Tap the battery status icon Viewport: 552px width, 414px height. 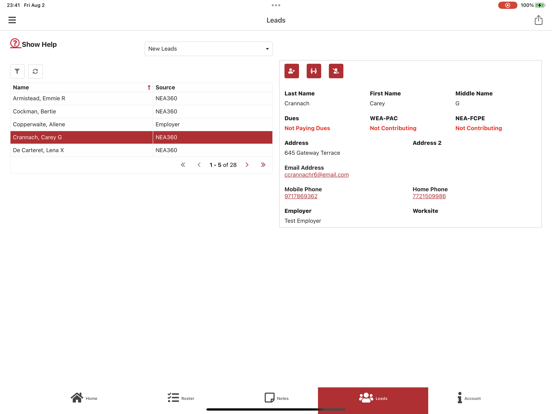540,5
